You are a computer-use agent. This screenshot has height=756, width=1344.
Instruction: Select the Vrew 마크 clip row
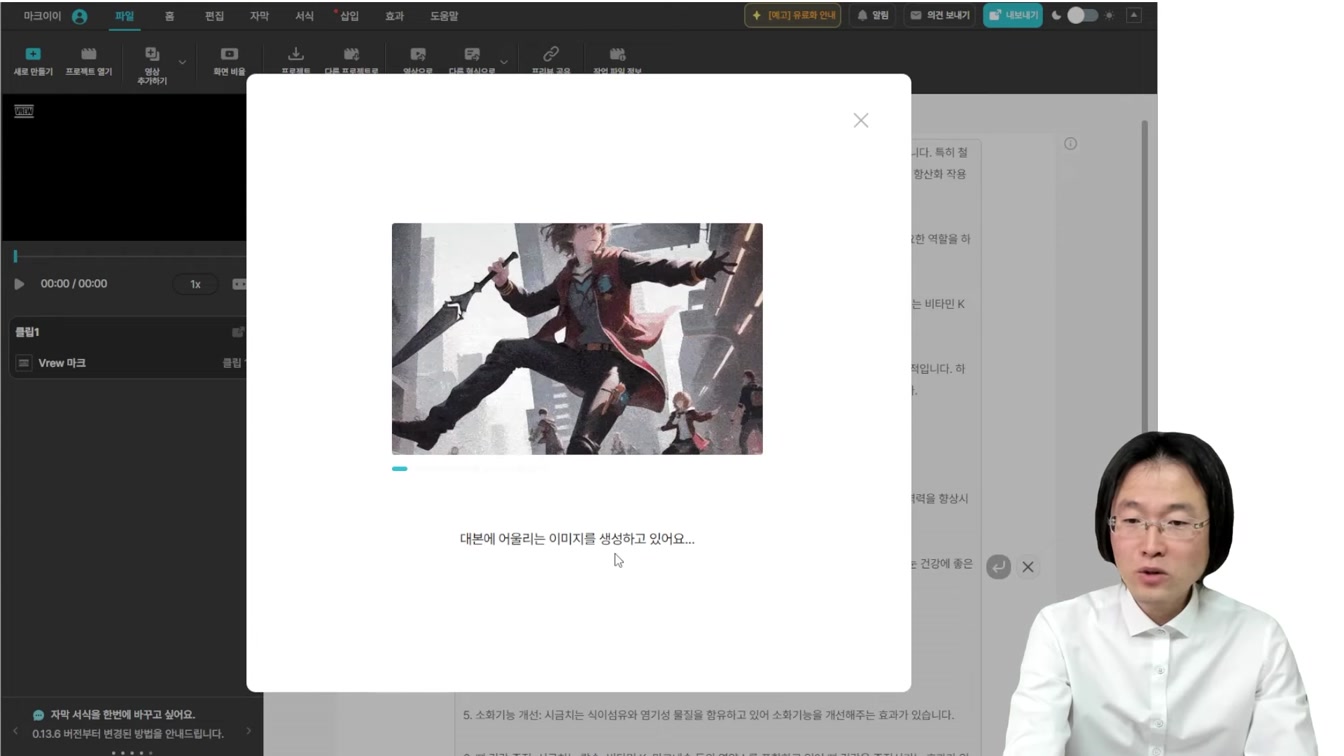129,363
